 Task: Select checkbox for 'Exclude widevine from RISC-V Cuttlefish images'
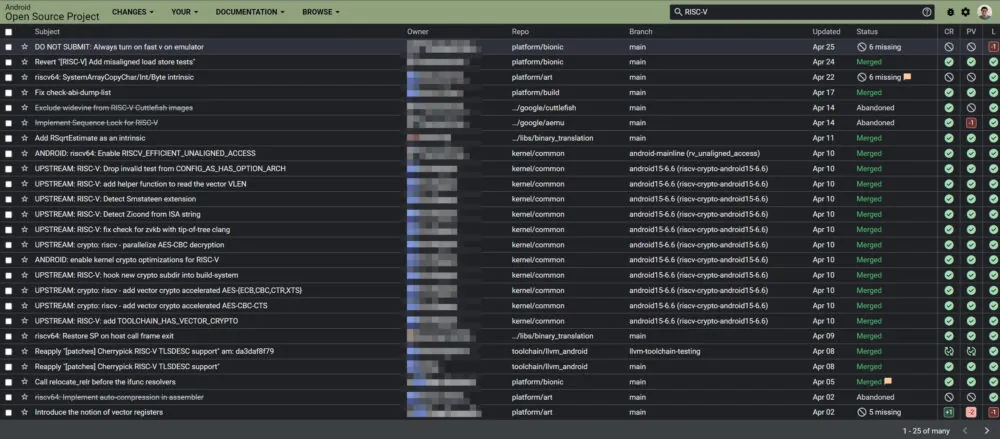click(8, 108)
